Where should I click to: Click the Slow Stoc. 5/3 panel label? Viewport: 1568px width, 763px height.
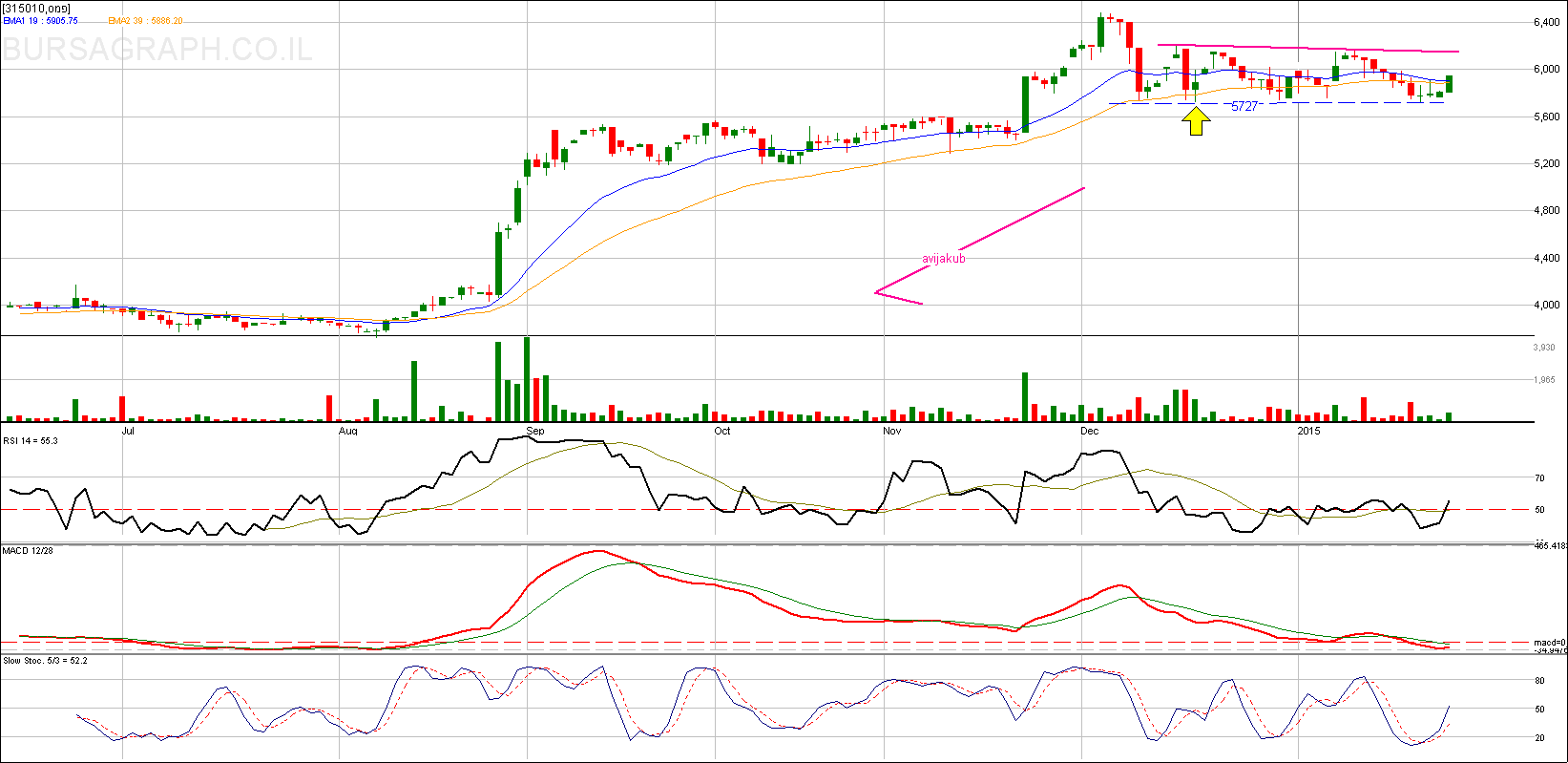coord(45,660)
